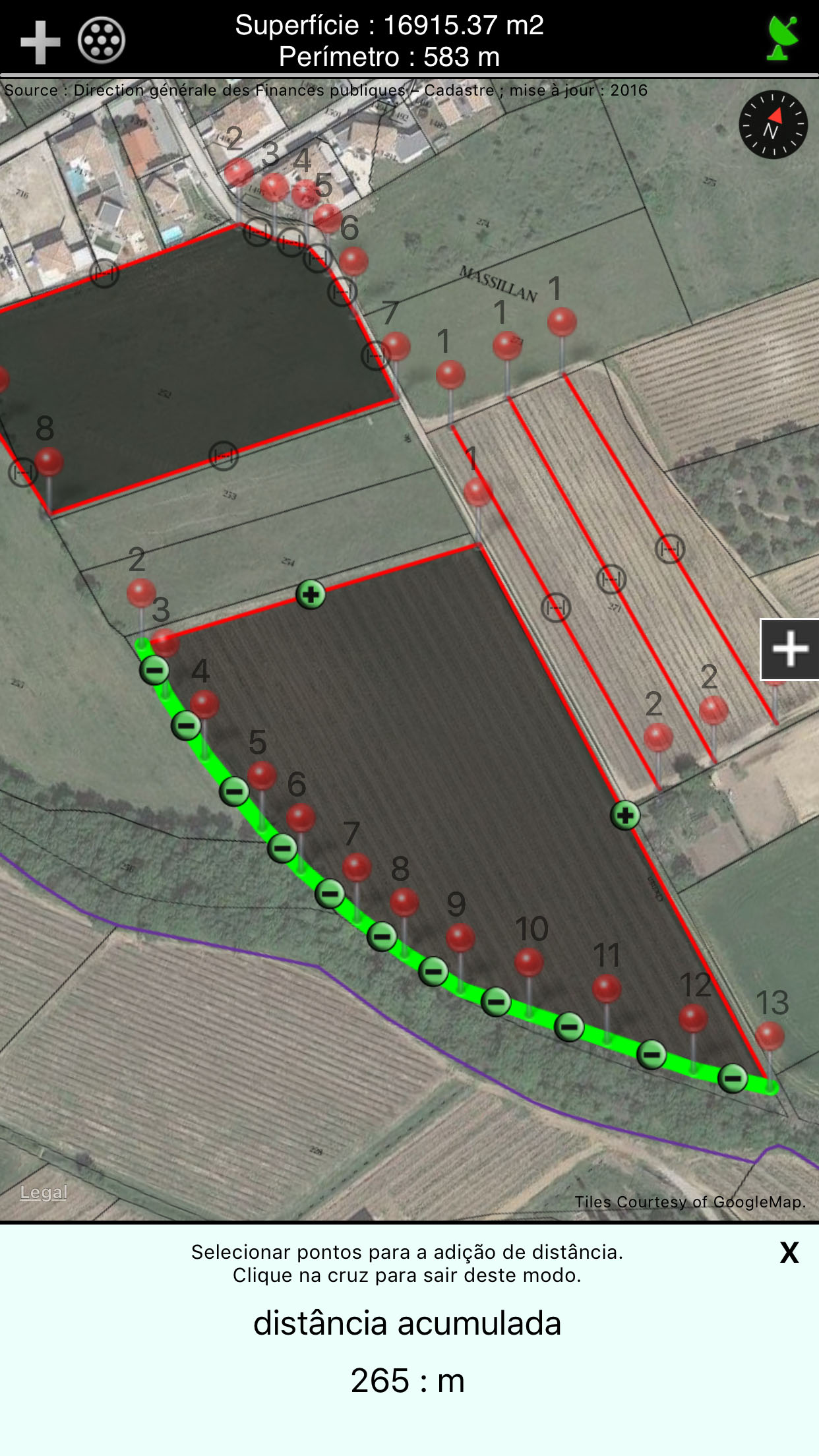Close distance mode with the X
This screenshot has width=819, height=1456.
click(x=789, y=1252)
